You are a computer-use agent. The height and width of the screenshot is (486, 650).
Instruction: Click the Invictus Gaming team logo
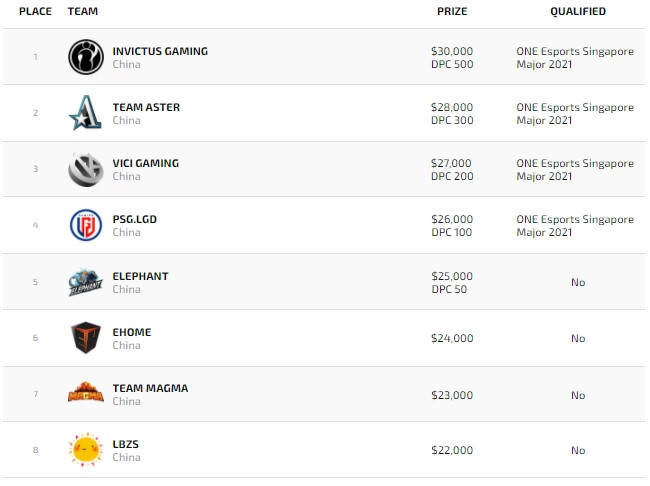coord(85,57)
